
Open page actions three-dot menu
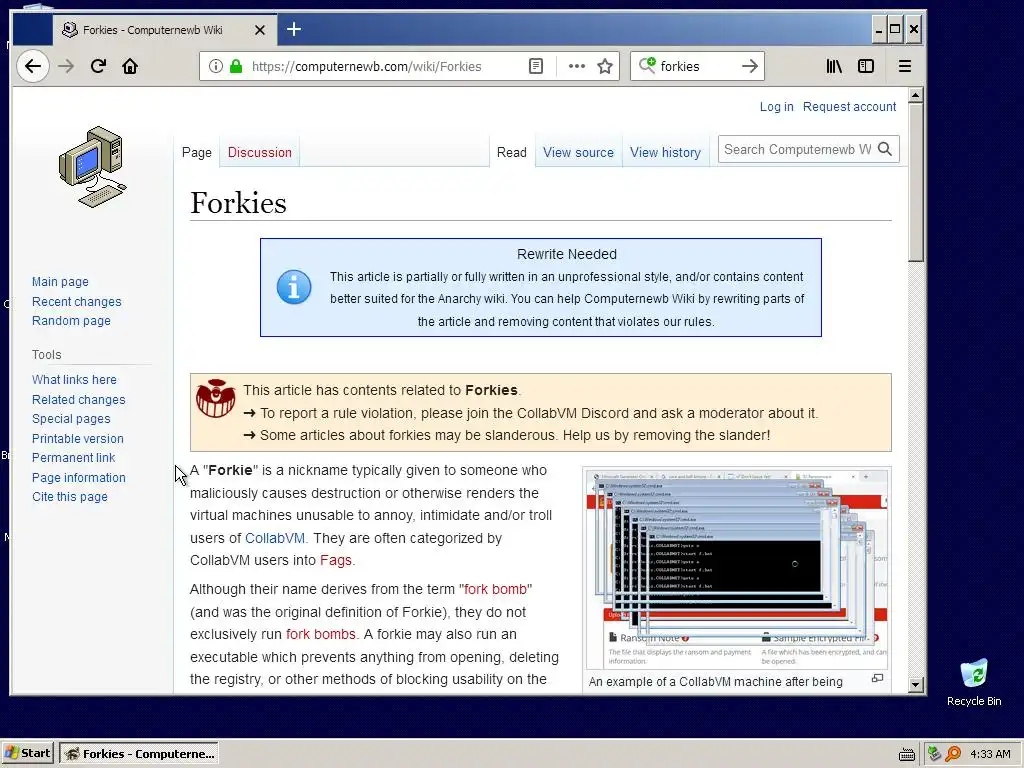coord(577,66)
